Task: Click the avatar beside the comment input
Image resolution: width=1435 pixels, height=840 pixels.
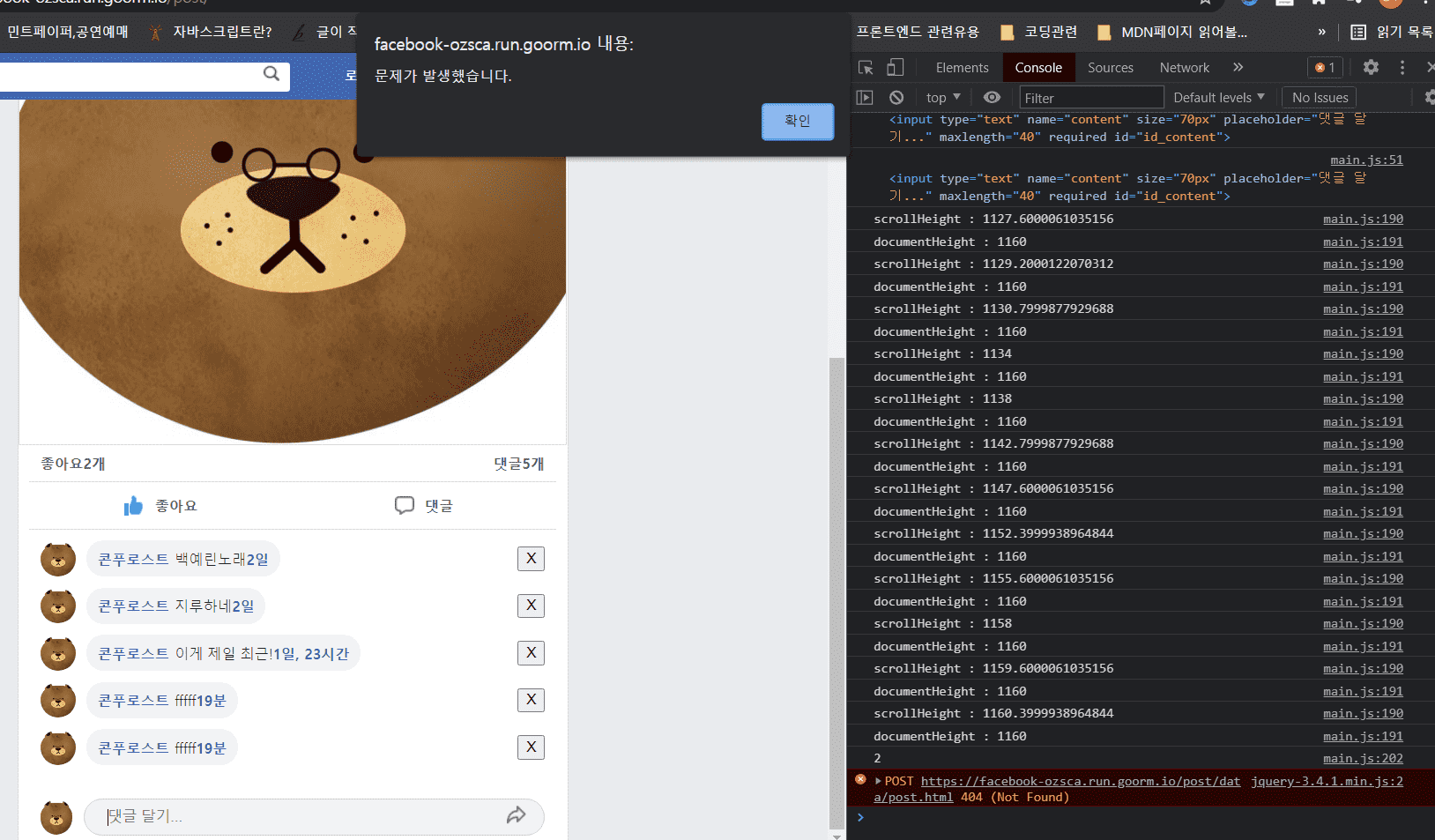Action: tap(56, 817)
